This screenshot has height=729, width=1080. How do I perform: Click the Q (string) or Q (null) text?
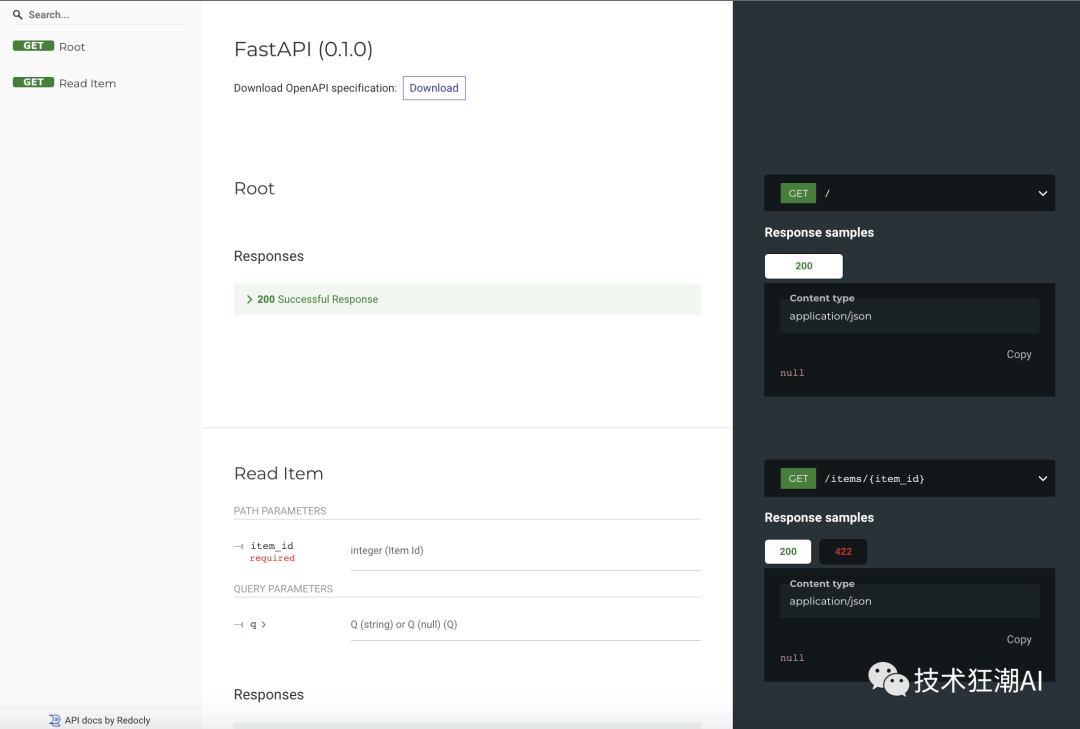(x=404, y=624)
